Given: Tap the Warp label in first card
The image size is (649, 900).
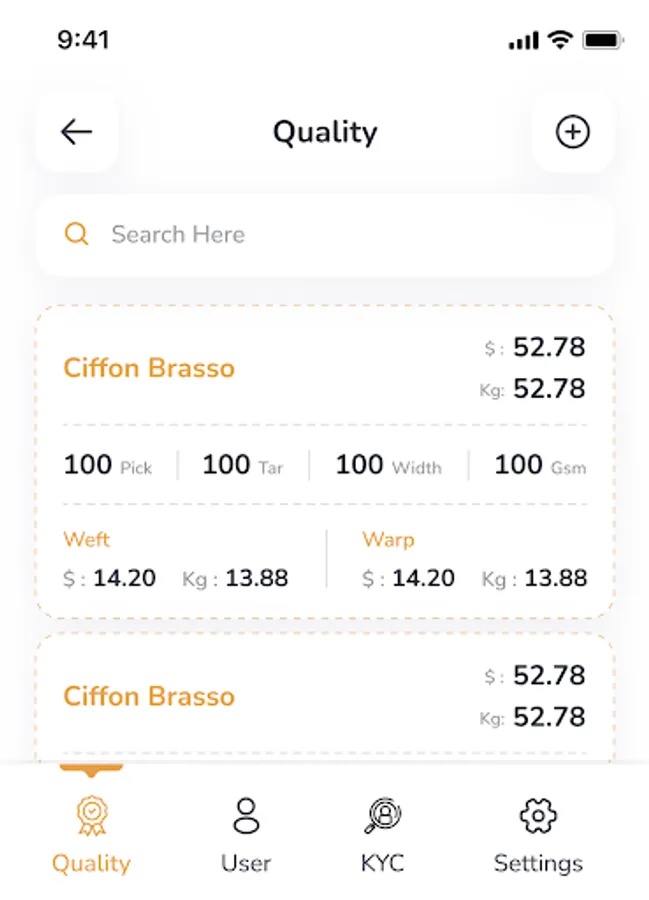Looking at the screenshot, I should click(x=388, y=540).
